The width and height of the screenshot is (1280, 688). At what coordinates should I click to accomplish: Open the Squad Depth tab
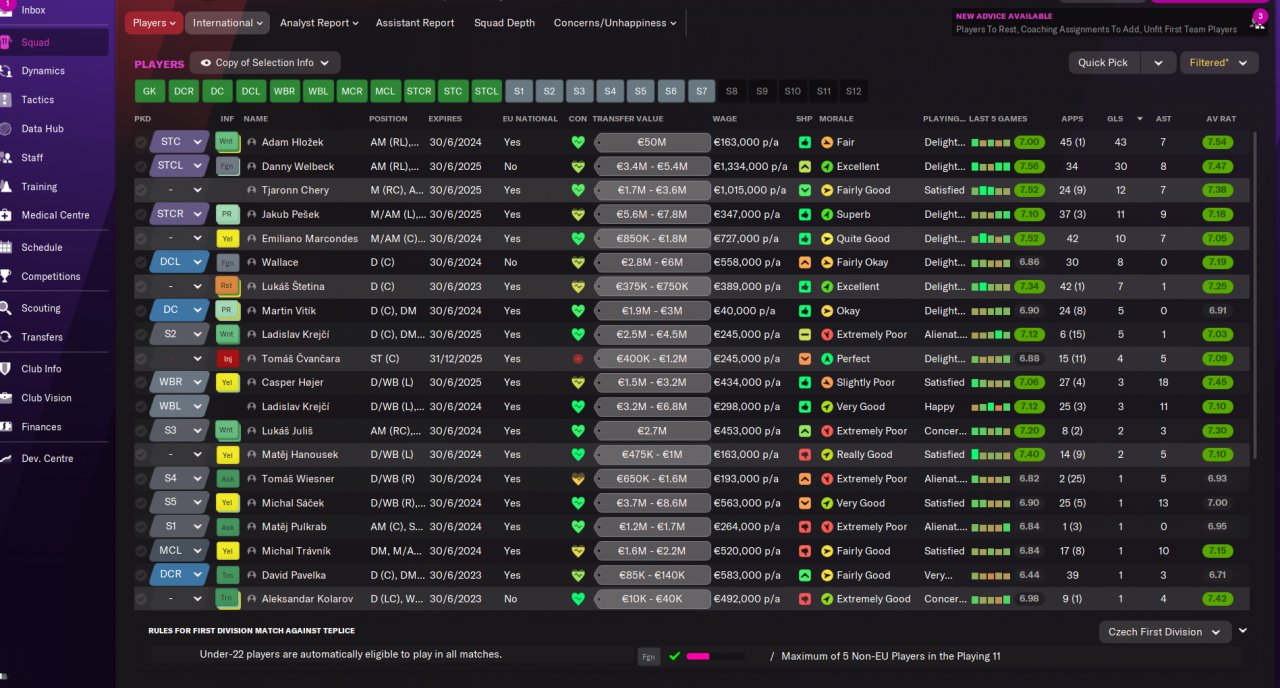(504, 23)
